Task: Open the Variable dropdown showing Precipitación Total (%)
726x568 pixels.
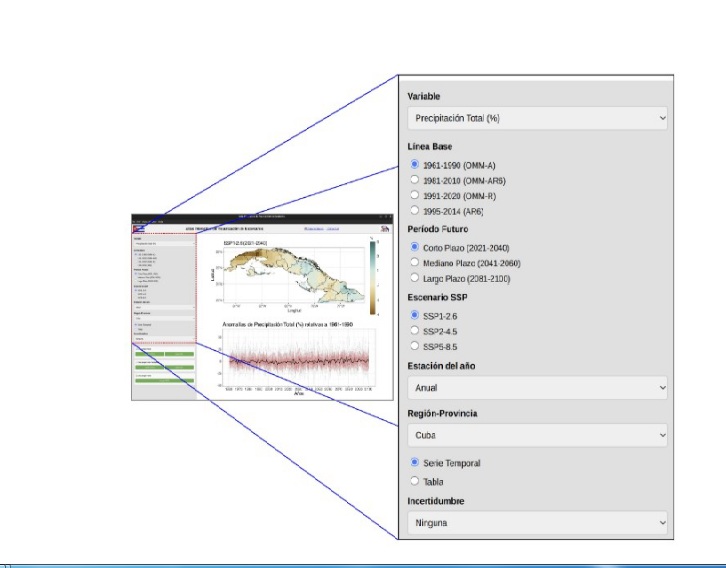Action: (x=537, y=118)
